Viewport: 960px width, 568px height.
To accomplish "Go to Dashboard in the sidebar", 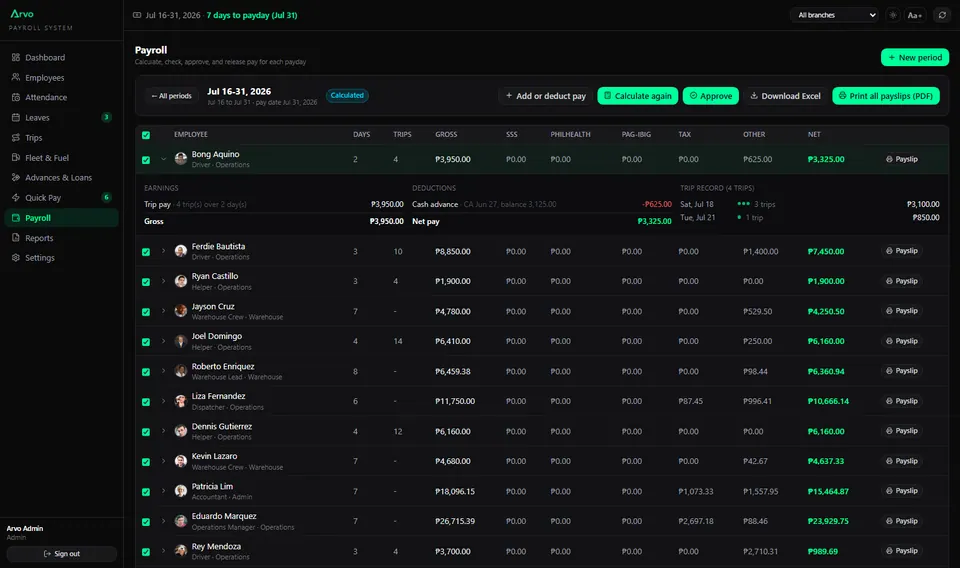I will (x=61, y=58).
